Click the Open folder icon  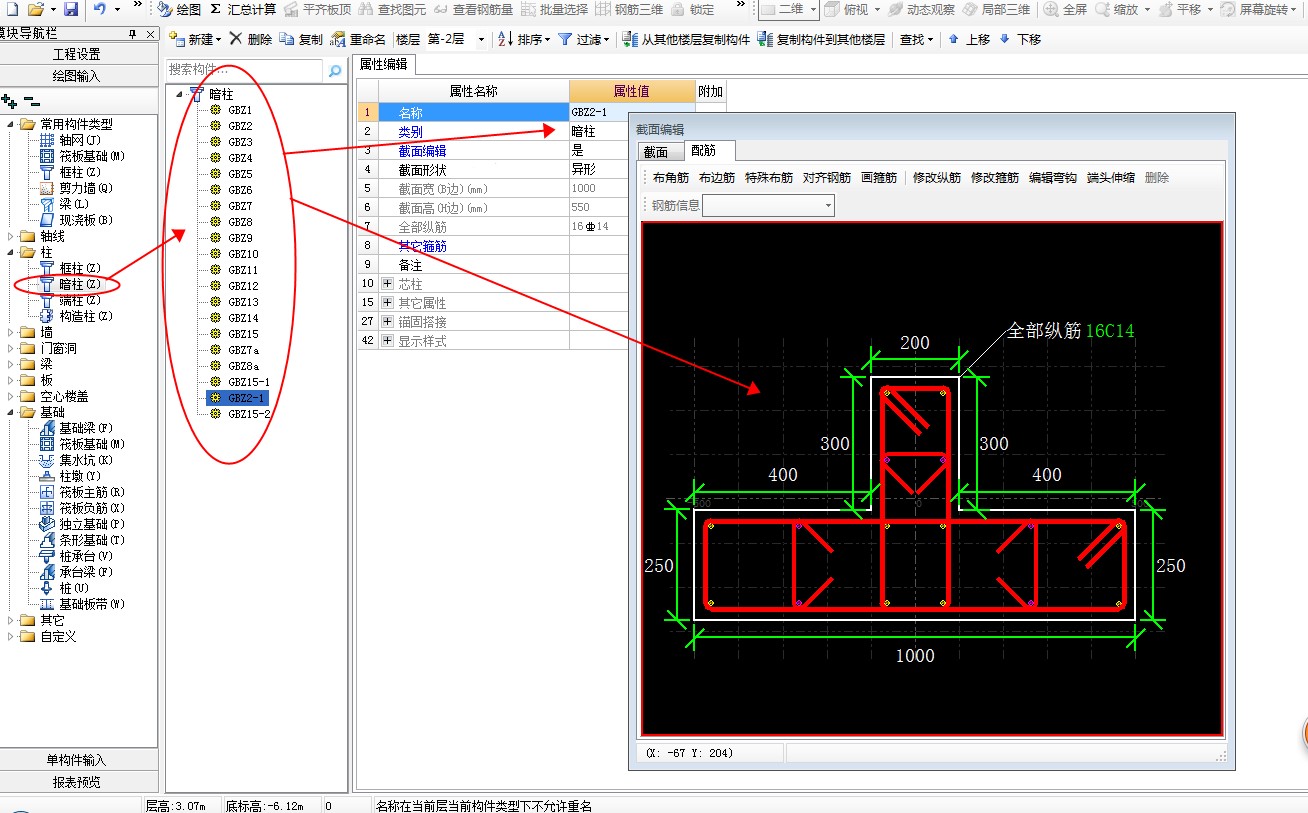point(35,9)
